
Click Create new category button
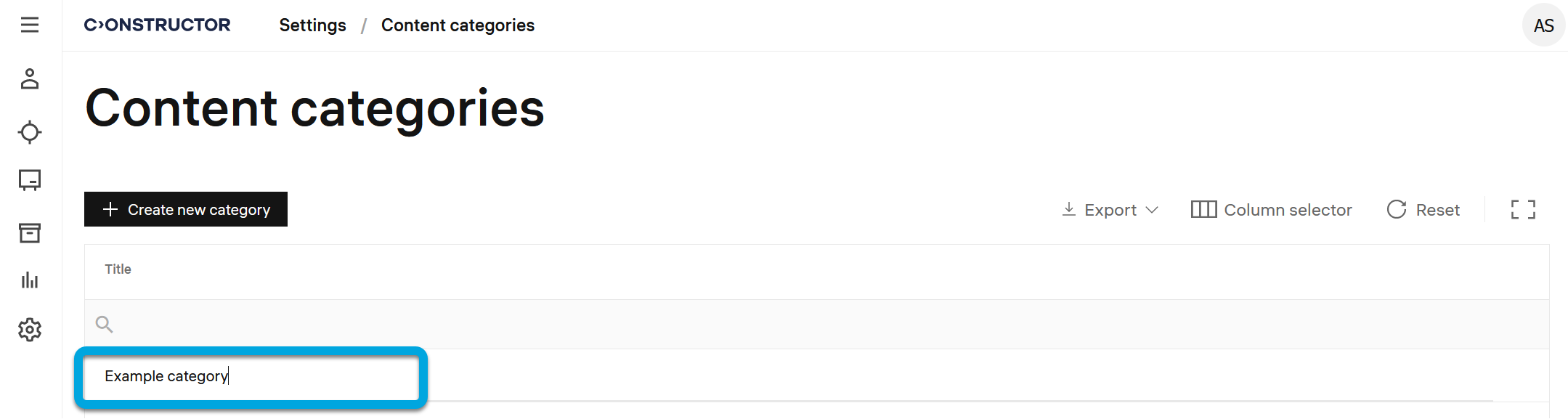tap(186, 210)
